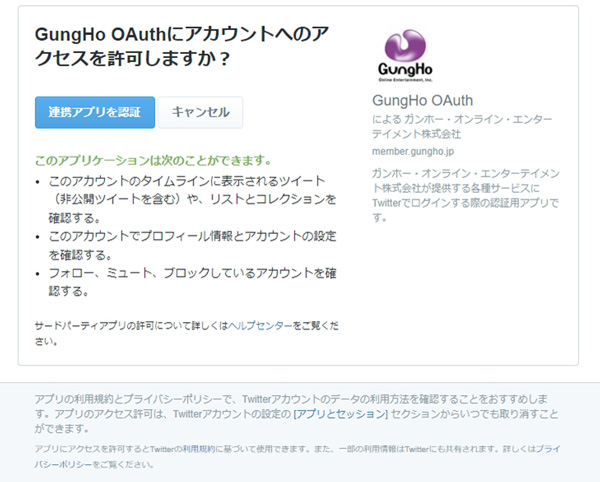Click the GungHo purple logo image

tap(405, 56)
